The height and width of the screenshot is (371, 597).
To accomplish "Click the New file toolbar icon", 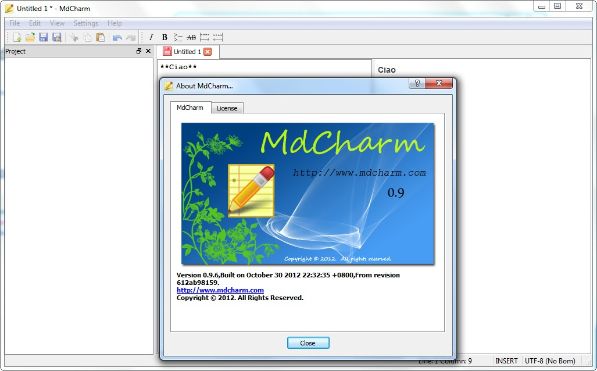I will click(17, 37).
